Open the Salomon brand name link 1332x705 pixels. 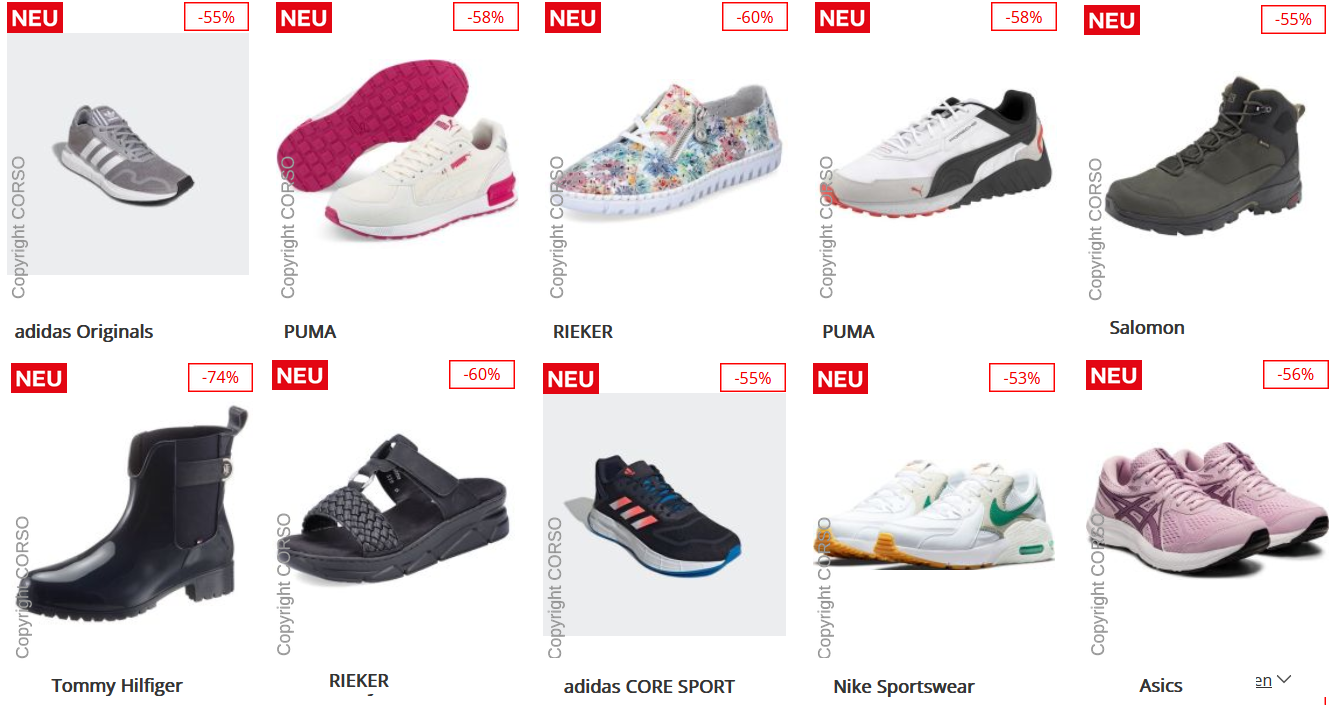coord(1147,328)
